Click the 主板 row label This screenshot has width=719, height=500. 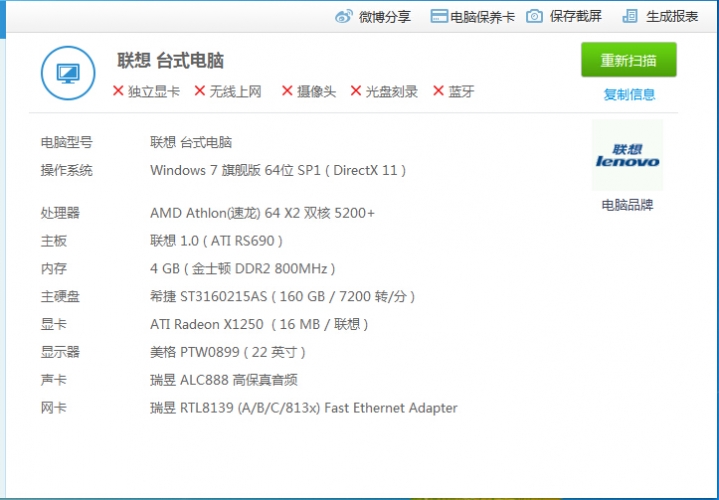(x=54, y=241)
